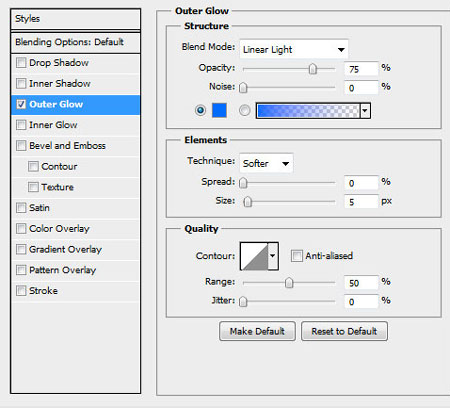This screenshot has height=408, width=450.
Task: Select the Stroke style label
Action: tap(43, 291)
